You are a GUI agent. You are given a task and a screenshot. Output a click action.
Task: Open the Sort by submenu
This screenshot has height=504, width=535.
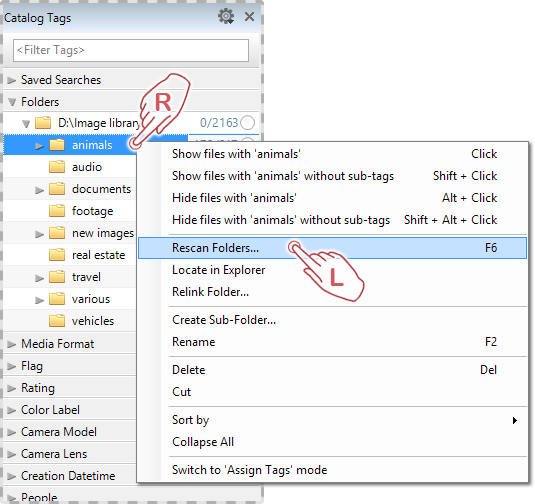coord(332,420)
